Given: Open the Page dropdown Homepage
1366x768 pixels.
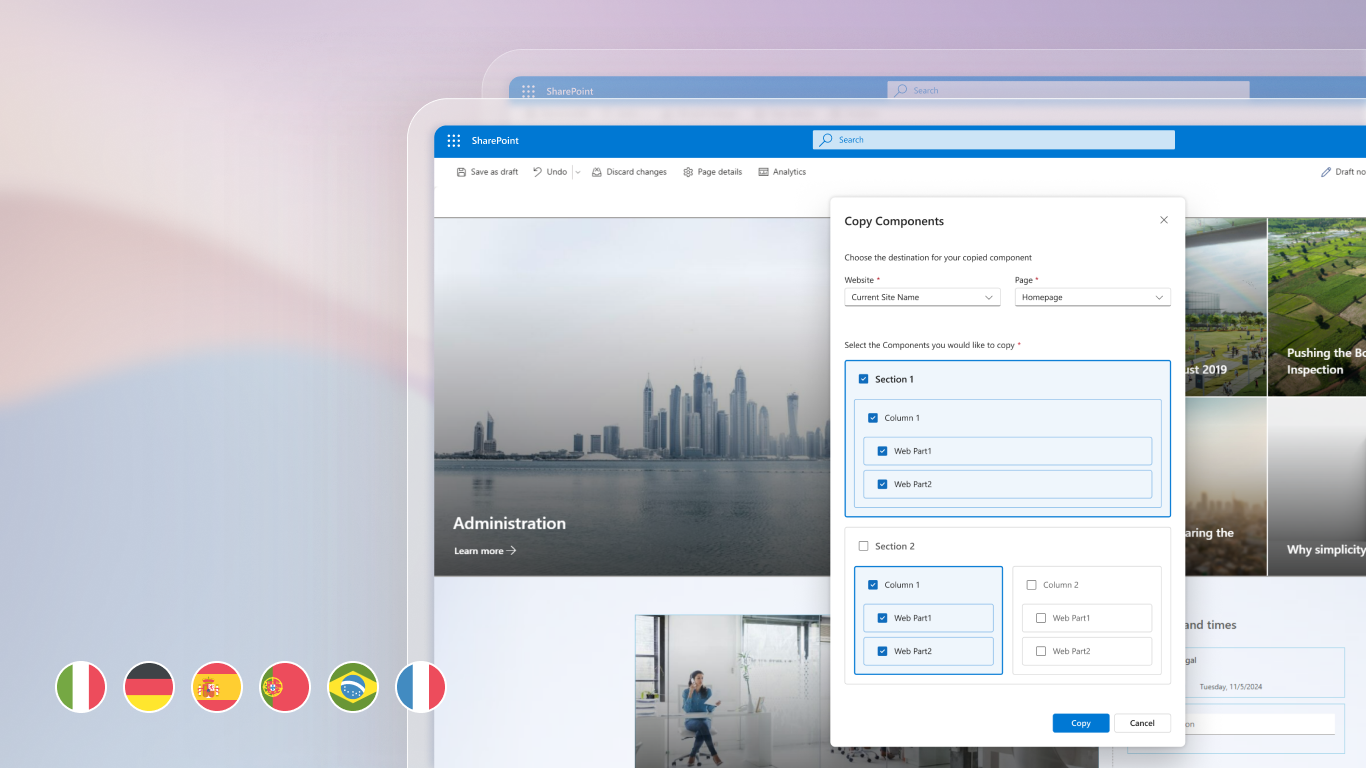Looking at the screenshot, I should click(x=1092, y=297).
